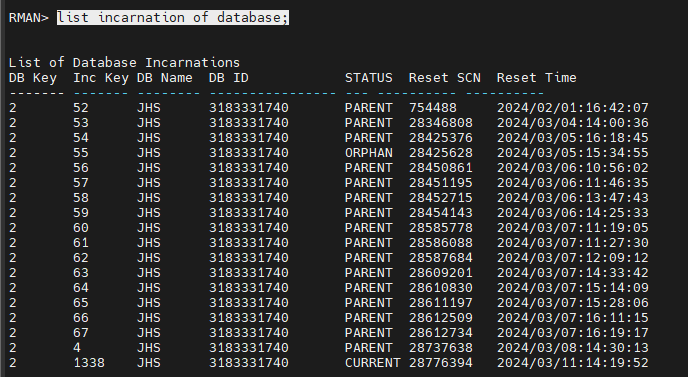Click Inc Key value 66

coord(81,318)
